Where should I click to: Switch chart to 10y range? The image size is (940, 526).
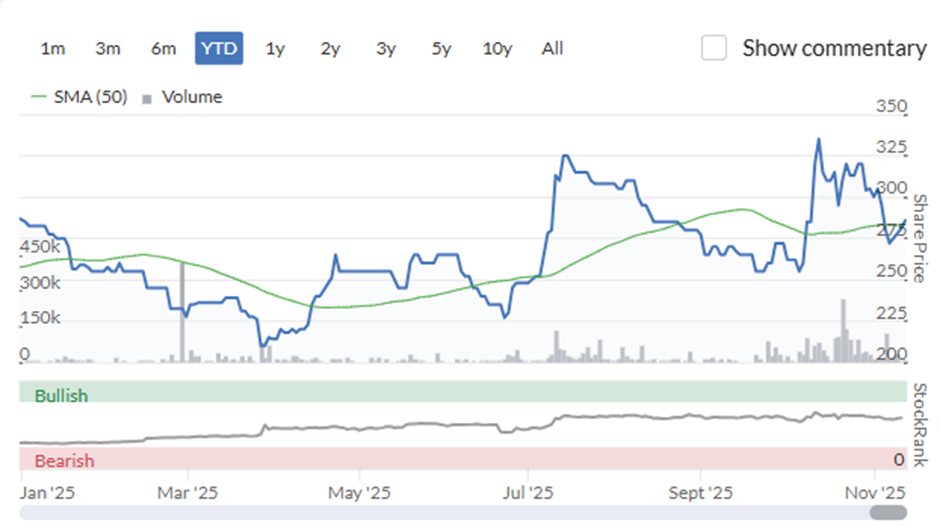tap(497, 49)
